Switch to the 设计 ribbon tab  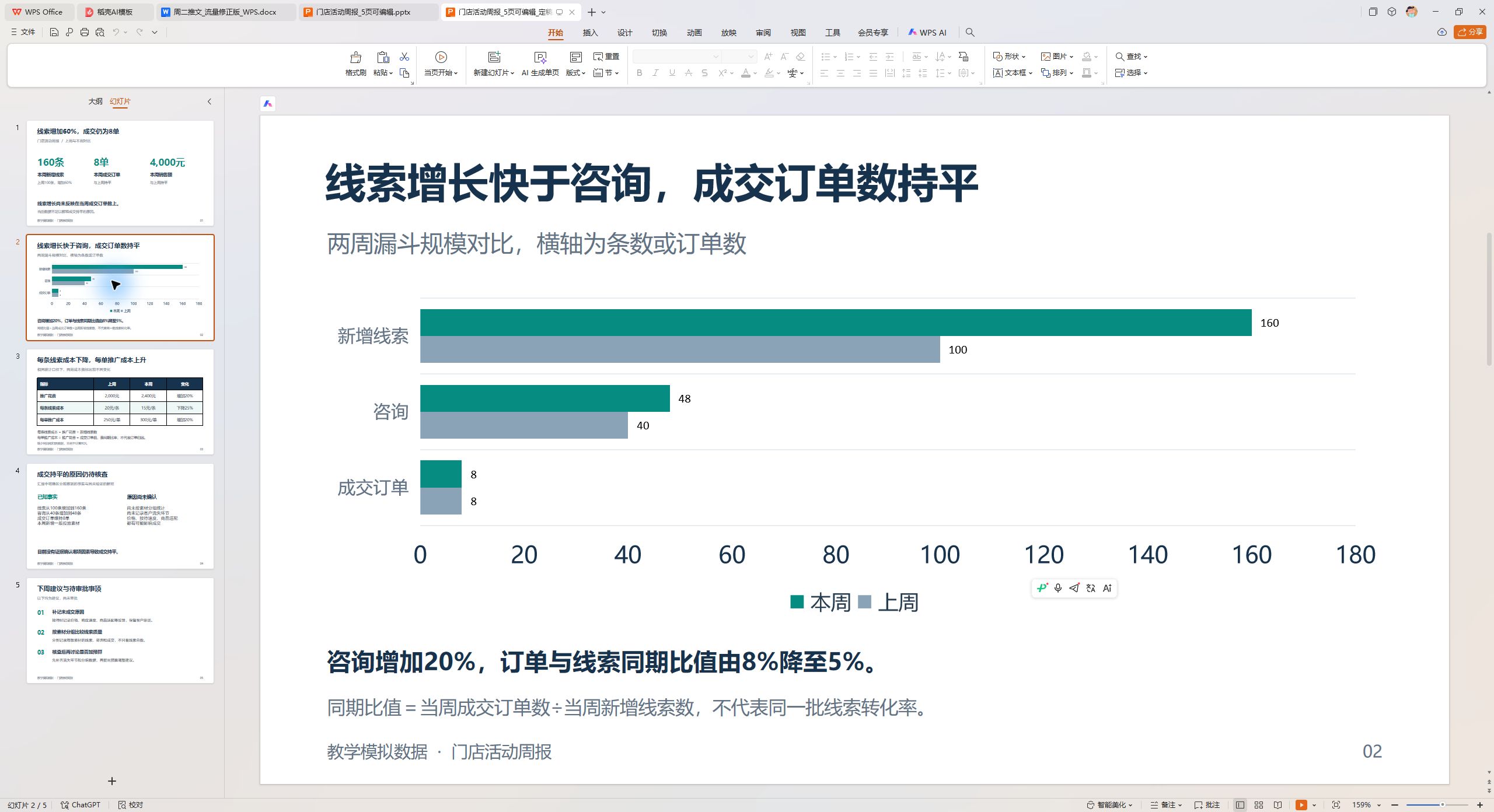click(624, 33)
